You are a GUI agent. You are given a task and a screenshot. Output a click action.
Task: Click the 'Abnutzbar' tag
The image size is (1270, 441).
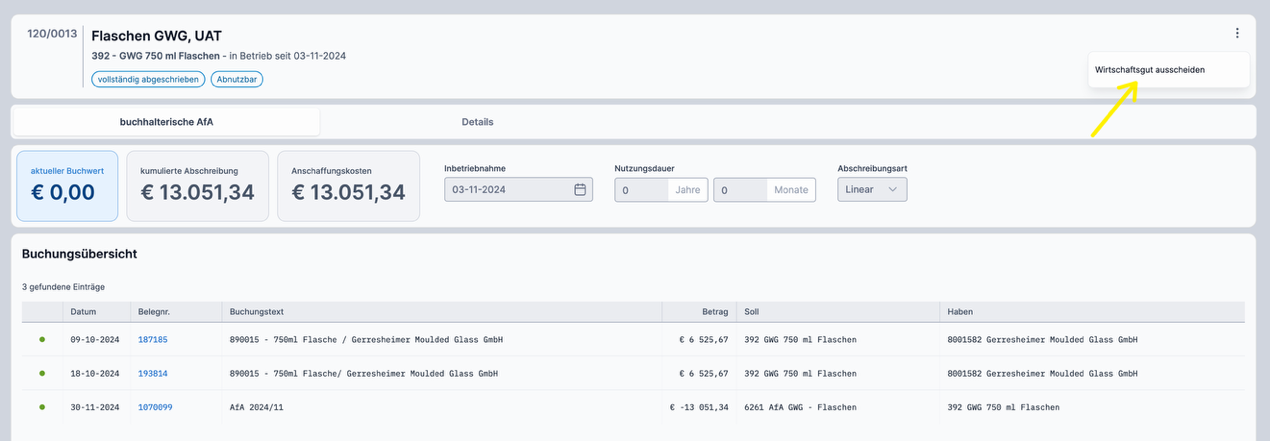coord(237,79)
